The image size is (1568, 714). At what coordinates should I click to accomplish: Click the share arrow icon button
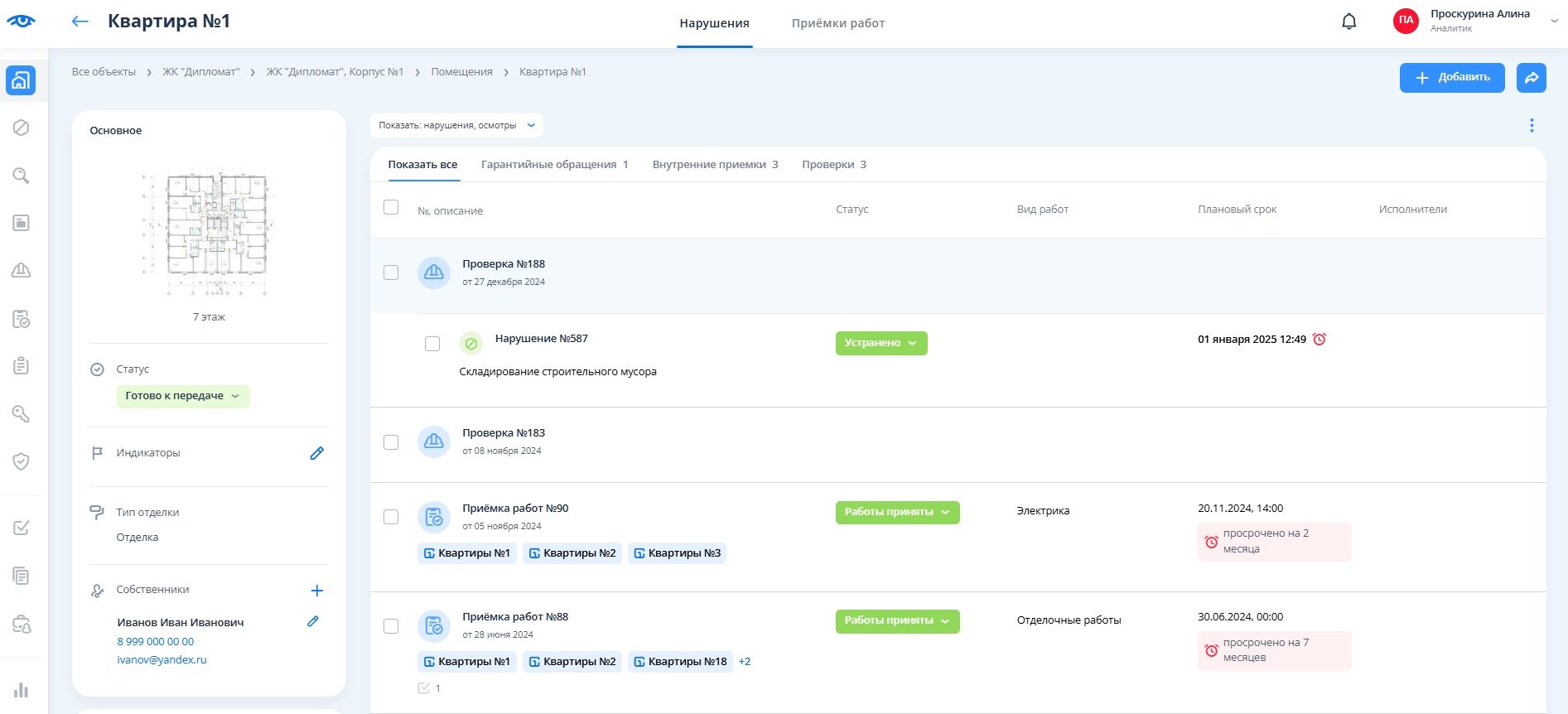[x=1531, y=78]
